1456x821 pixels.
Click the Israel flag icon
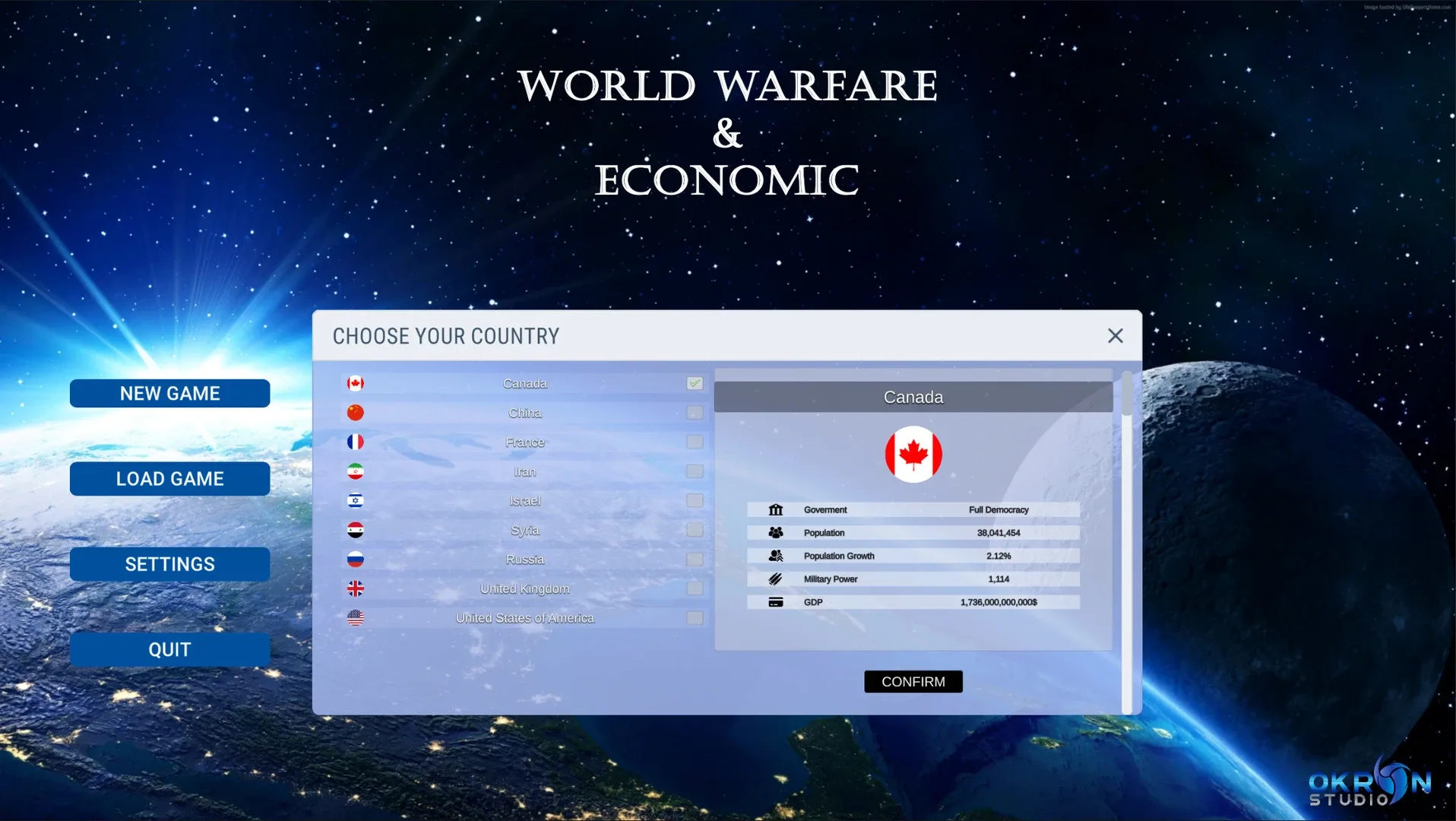355,500
